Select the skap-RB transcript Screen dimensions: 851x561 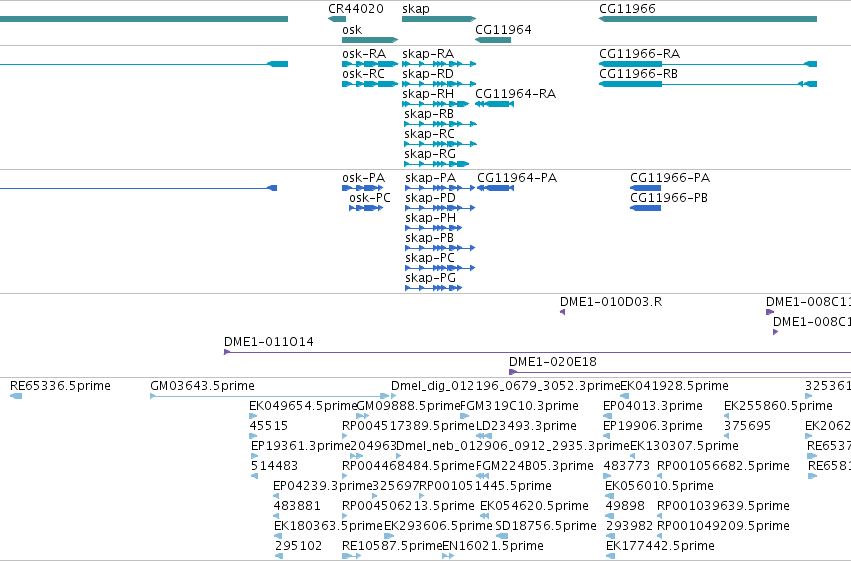[x=440, y=124]
